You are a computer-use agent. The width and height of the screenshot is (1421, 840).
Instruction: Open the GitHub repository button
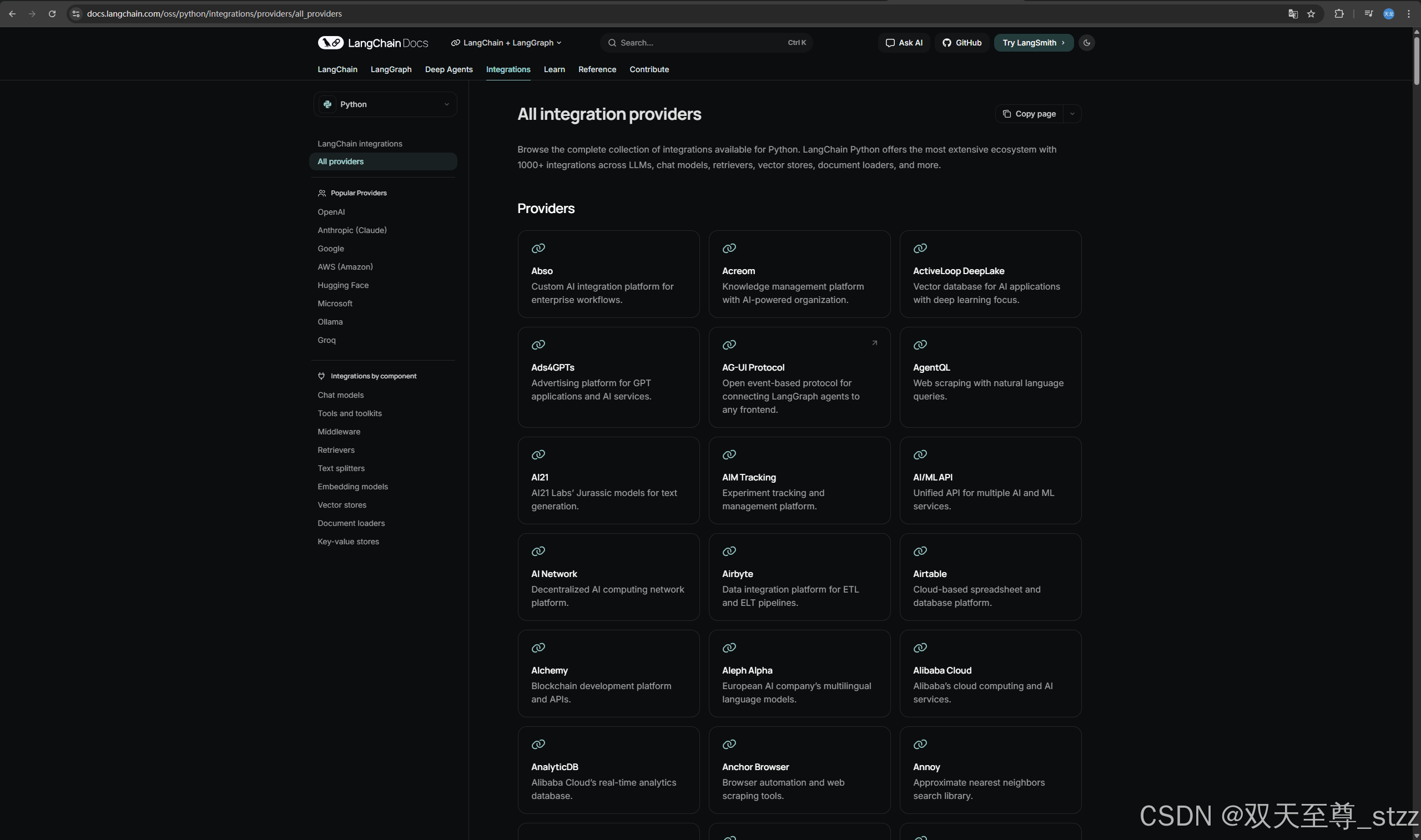pyautogui.click(x=962, y=43)
